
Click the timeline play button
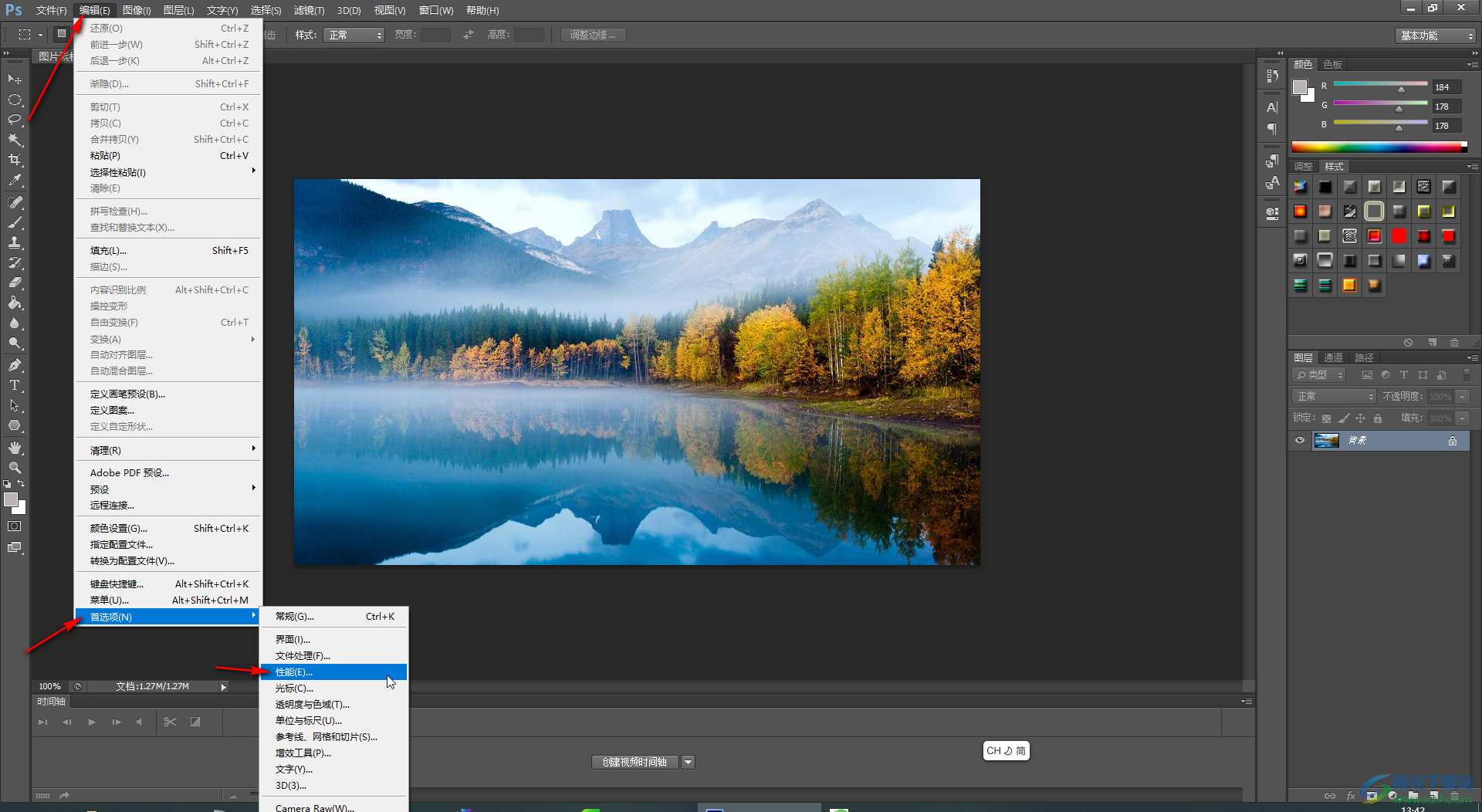tap(92, 722)
